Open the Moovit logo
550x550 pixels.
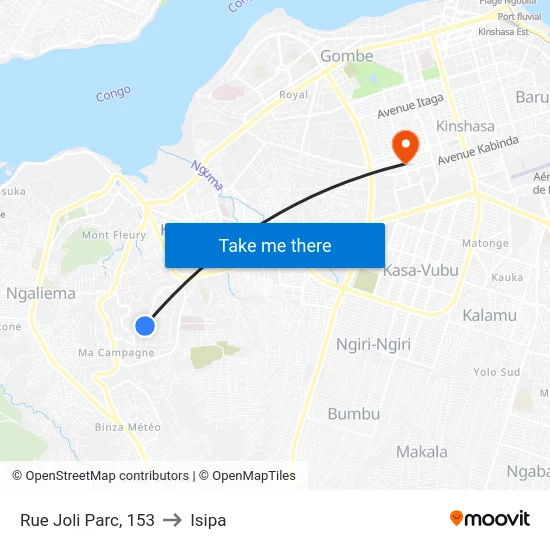(490, 518)
